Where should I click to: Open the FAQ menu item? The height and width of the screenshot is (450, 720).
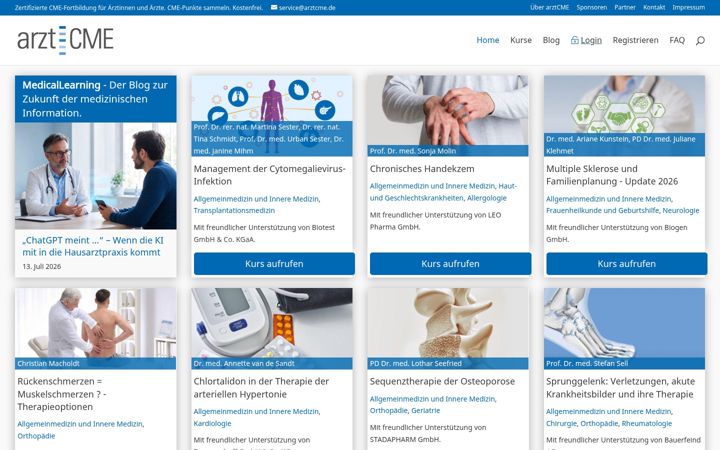[677, 40]
